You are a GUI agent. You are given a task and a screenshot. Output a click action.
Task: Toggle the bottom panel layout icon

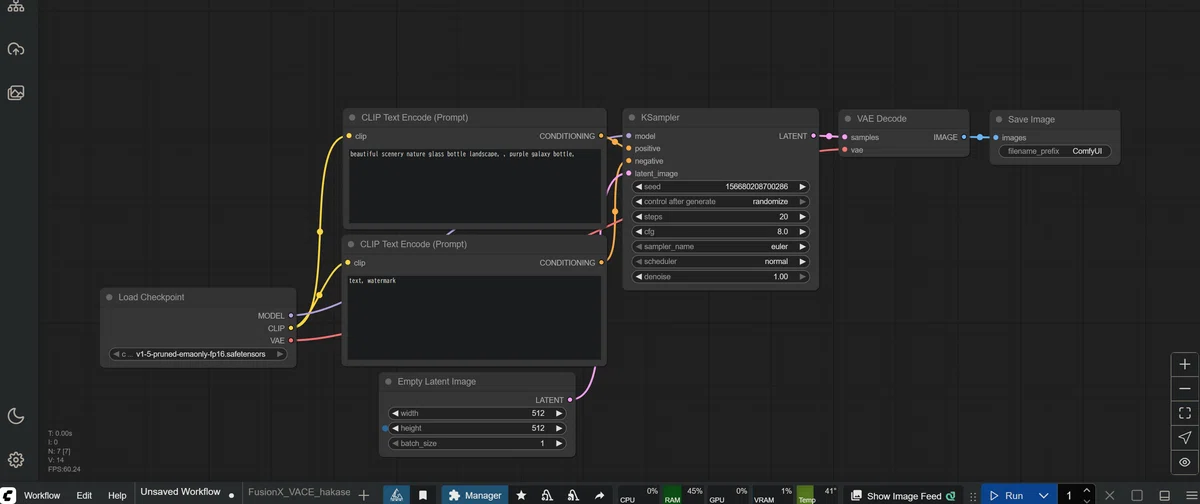click(1165, 495)
